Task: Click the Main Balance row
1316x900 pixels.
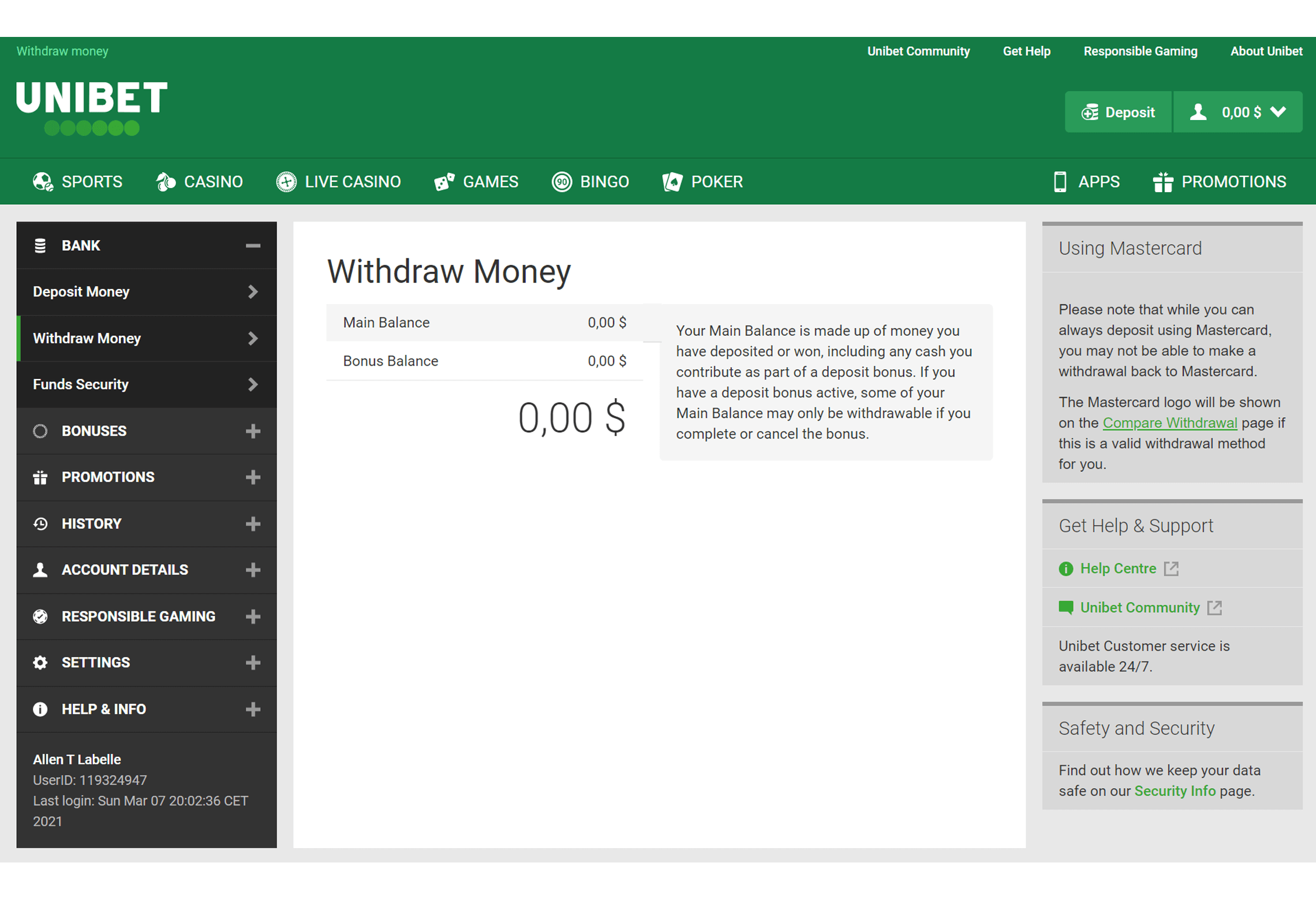Action: [484, 322]
